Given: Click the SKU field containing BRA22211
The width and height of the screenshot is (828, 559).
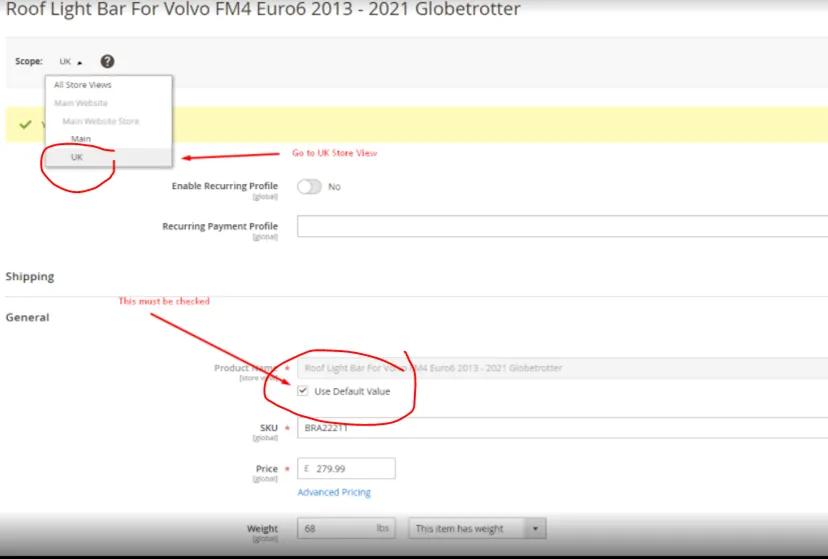Looking at the screenshot, I should (562, 428).
